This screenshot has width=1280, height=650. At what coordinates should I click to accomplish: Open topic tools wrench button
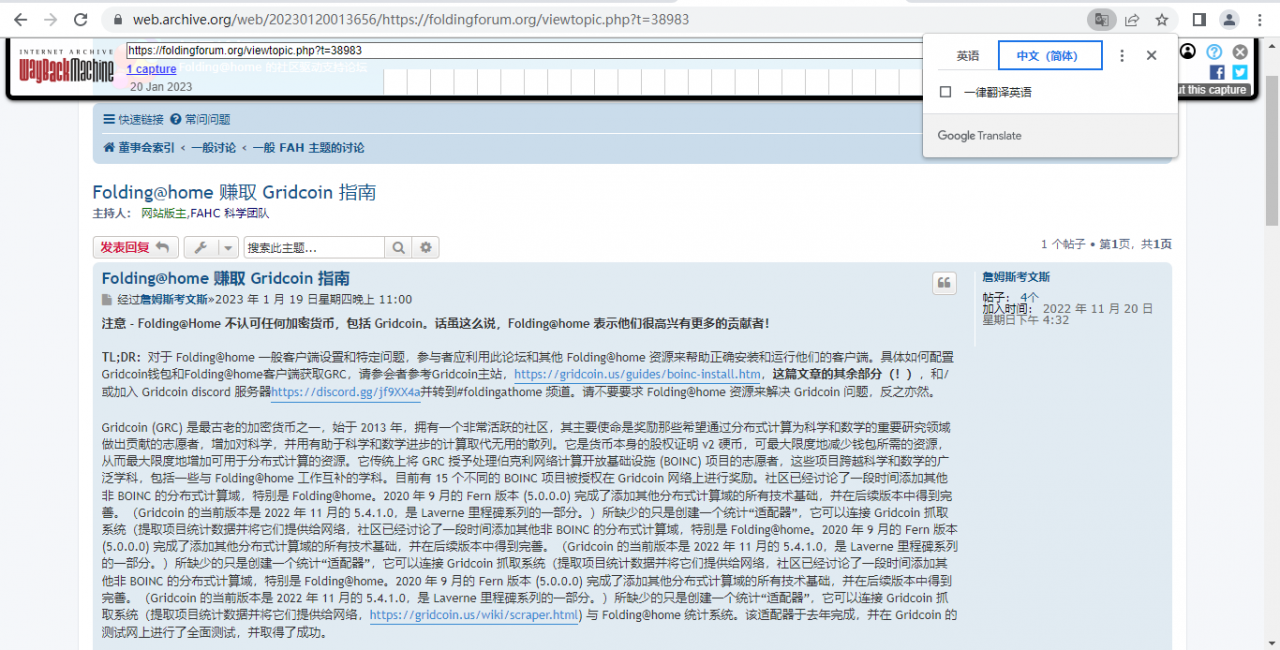point(211,248)
